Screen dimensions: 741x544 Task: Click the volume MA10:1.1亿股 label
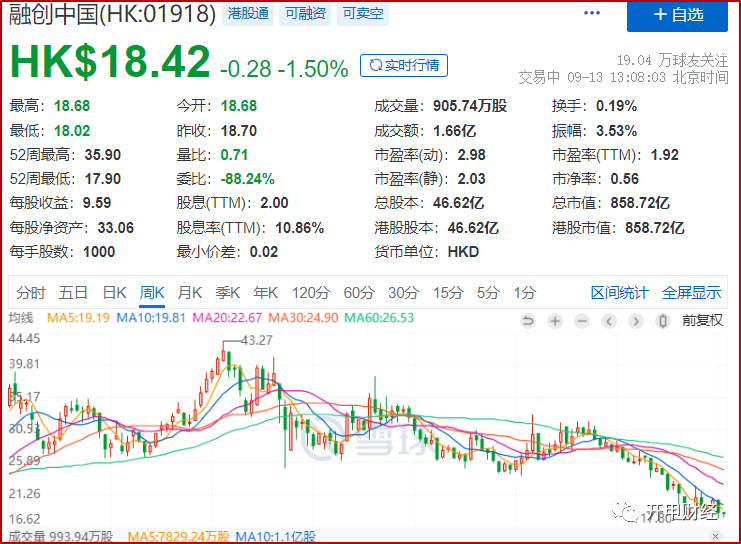click(x=276, y=536)
